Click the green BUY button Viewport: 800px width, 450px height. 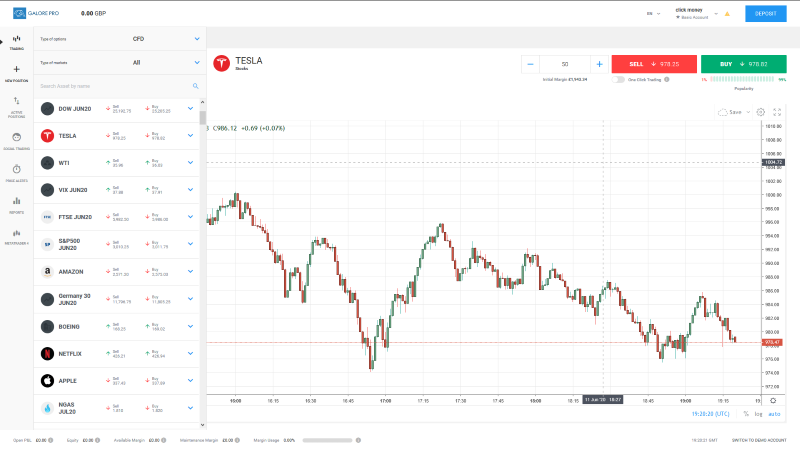(x=743, y=64)
